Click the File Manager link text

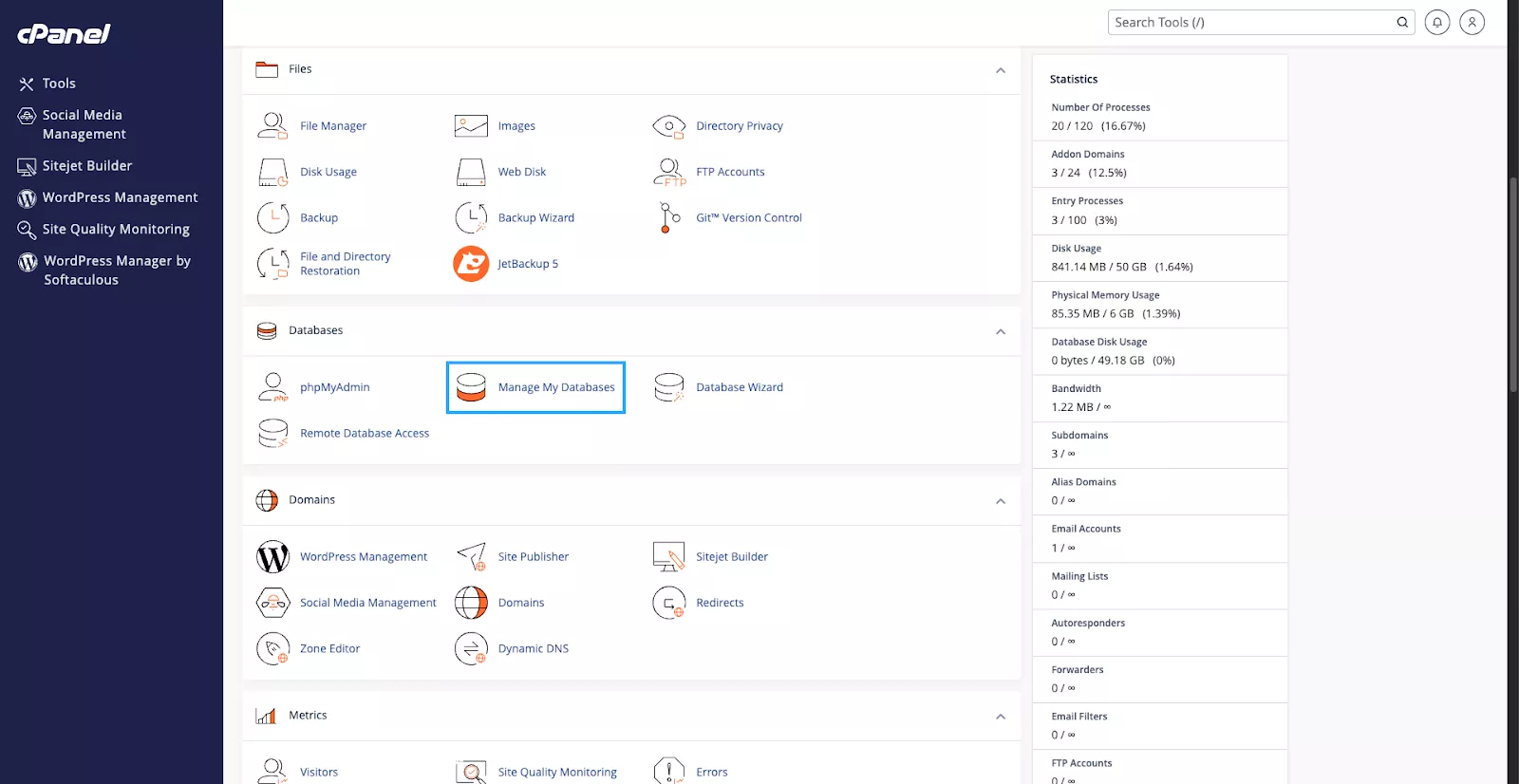(333, 125)
